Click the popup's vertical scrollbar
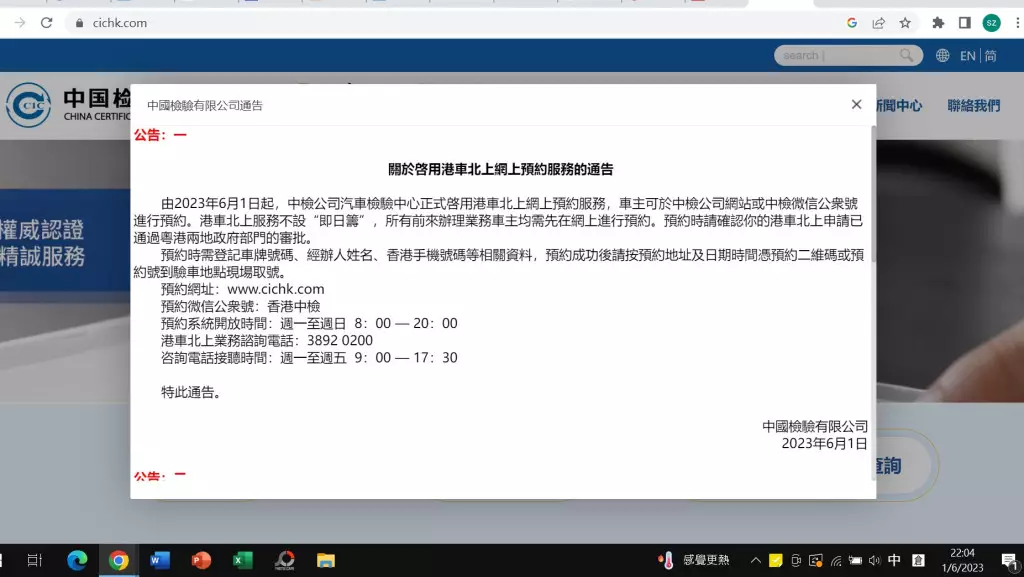Viewport: 1024px width, 577px height. click(x=873, y=200)
